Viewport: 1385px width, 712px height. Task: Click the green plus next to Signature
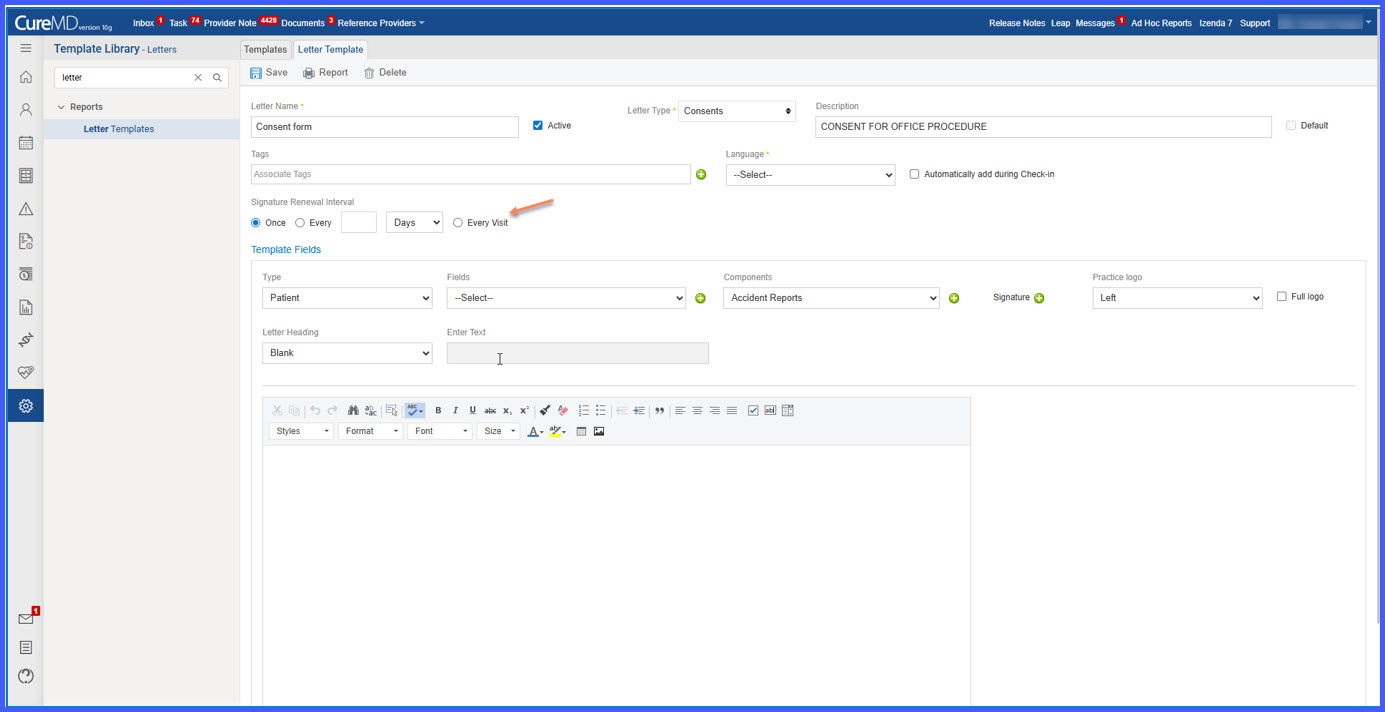pyautogui.click(x=1039, y=298)
